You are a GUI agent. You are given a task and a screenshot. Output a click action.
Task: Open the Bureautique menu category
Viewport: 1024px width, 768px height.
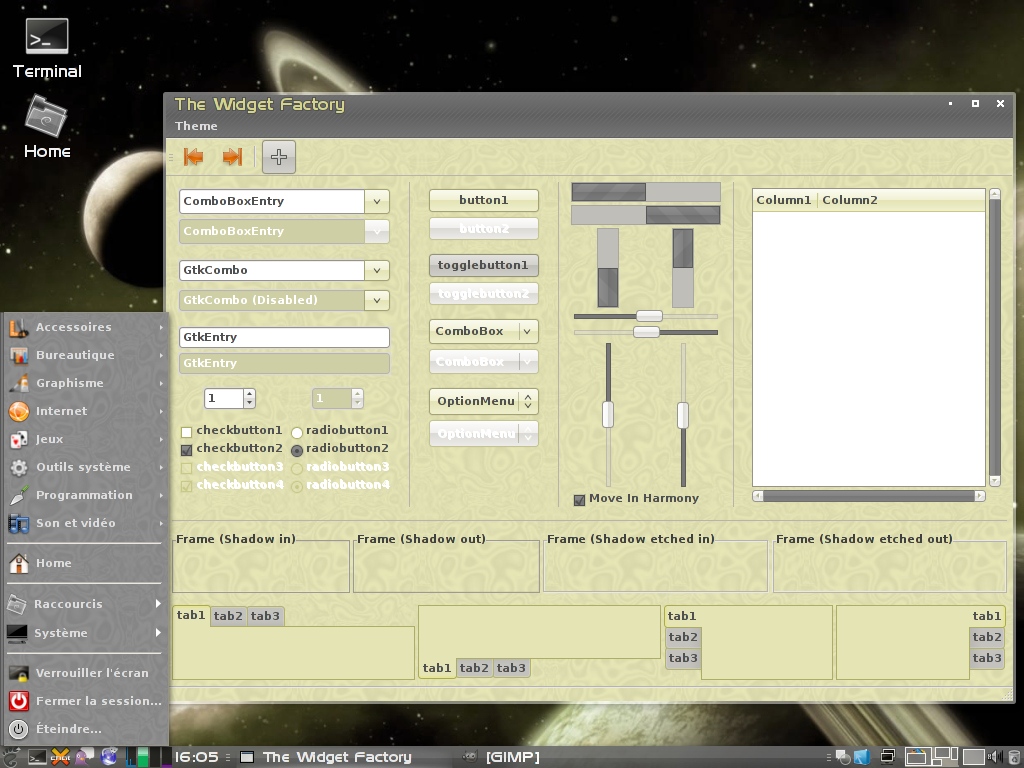pyautogui.click(x=85, y=355)
